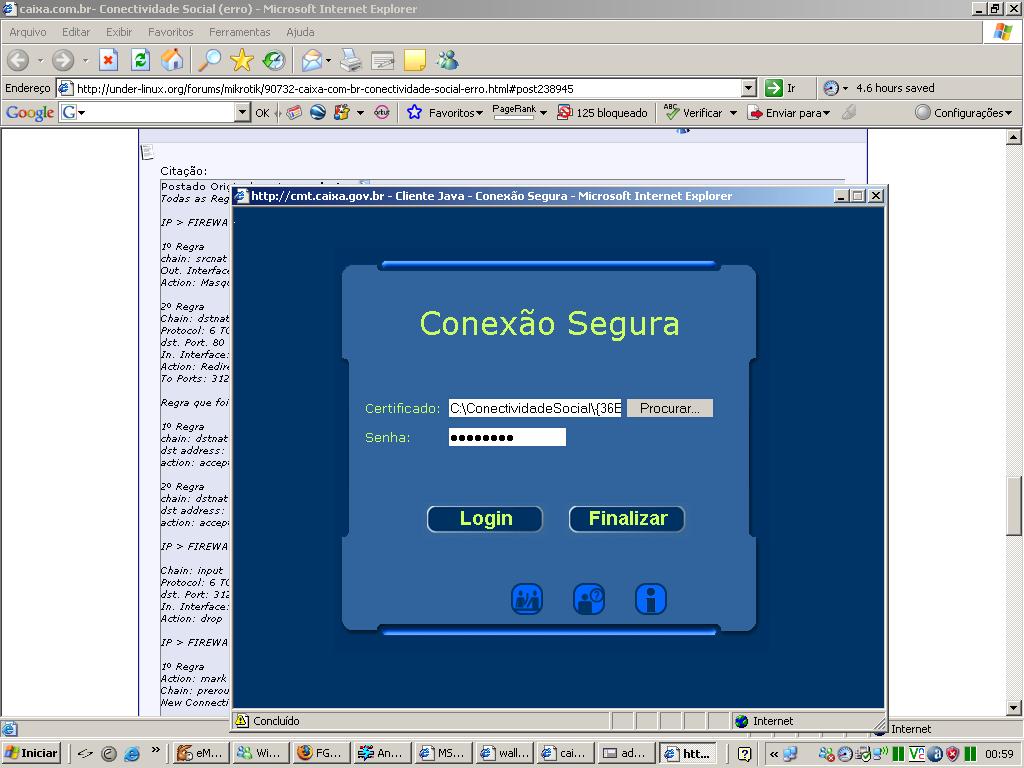
Task: Open the Favoritos menu in menu bar
Action: [x=170, y=31]
